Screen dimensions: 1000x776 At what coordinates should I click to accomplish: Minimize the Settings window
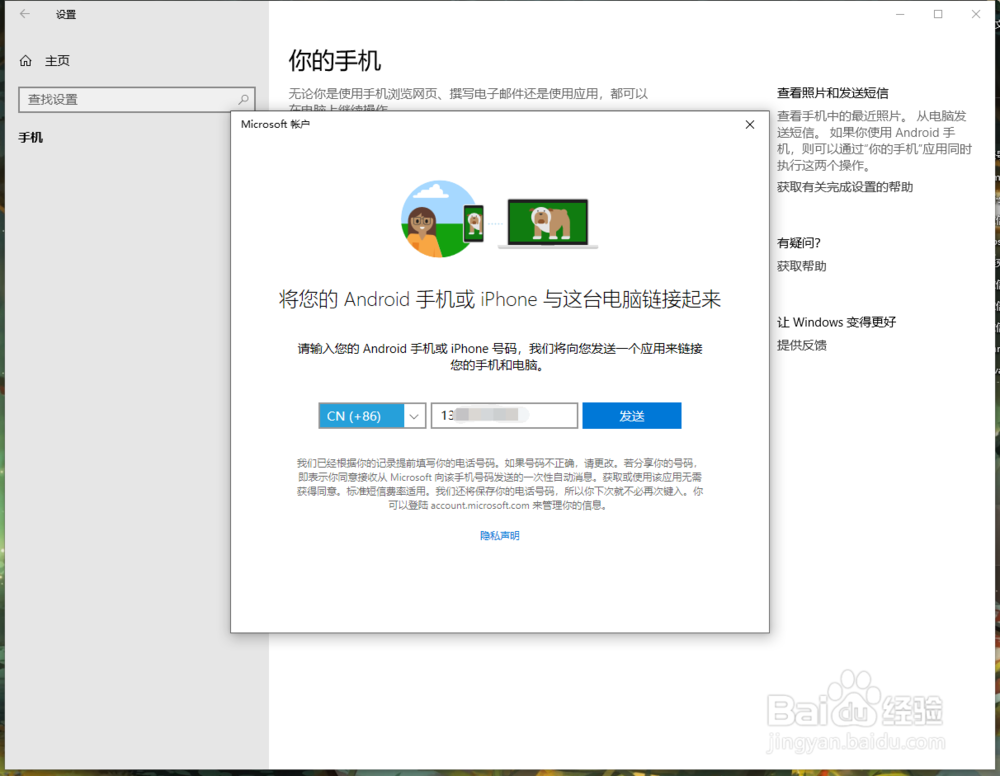899,14
